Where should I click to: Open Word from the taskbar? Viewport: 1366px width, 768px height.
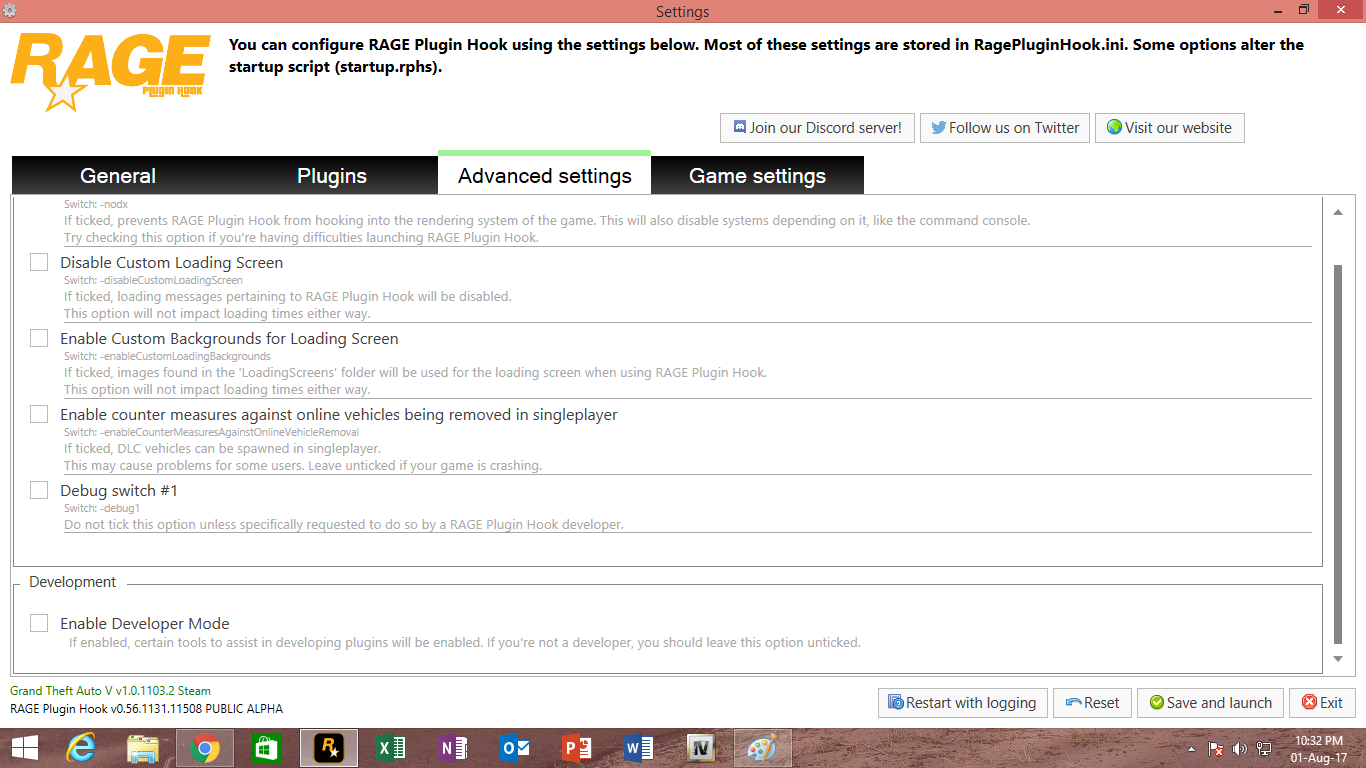pos(639,748)
